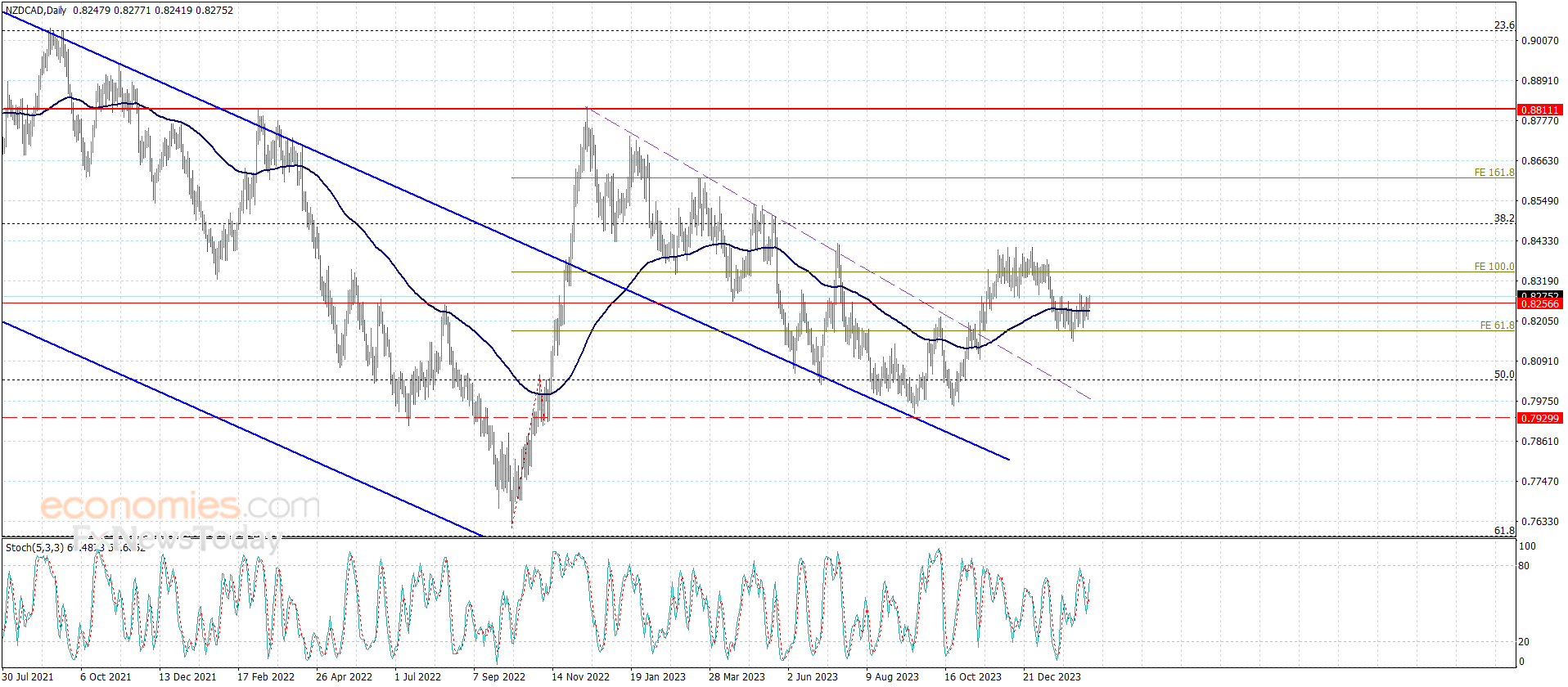Image resolution: width=1568 pixels, height=687 pixels.
Task: Select the 0.84330 price axis label
Action: [1539, 241]
